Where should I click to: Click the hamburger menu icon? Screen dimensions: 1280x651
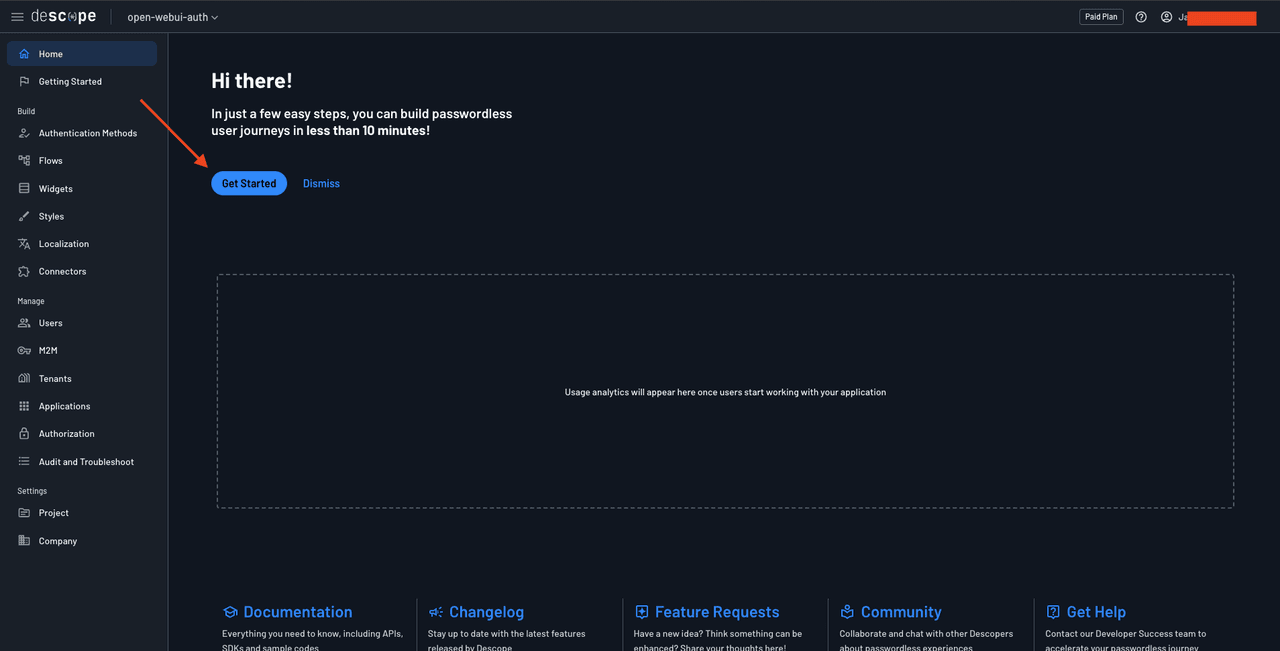pyautogui.click(x=16, y=16)
